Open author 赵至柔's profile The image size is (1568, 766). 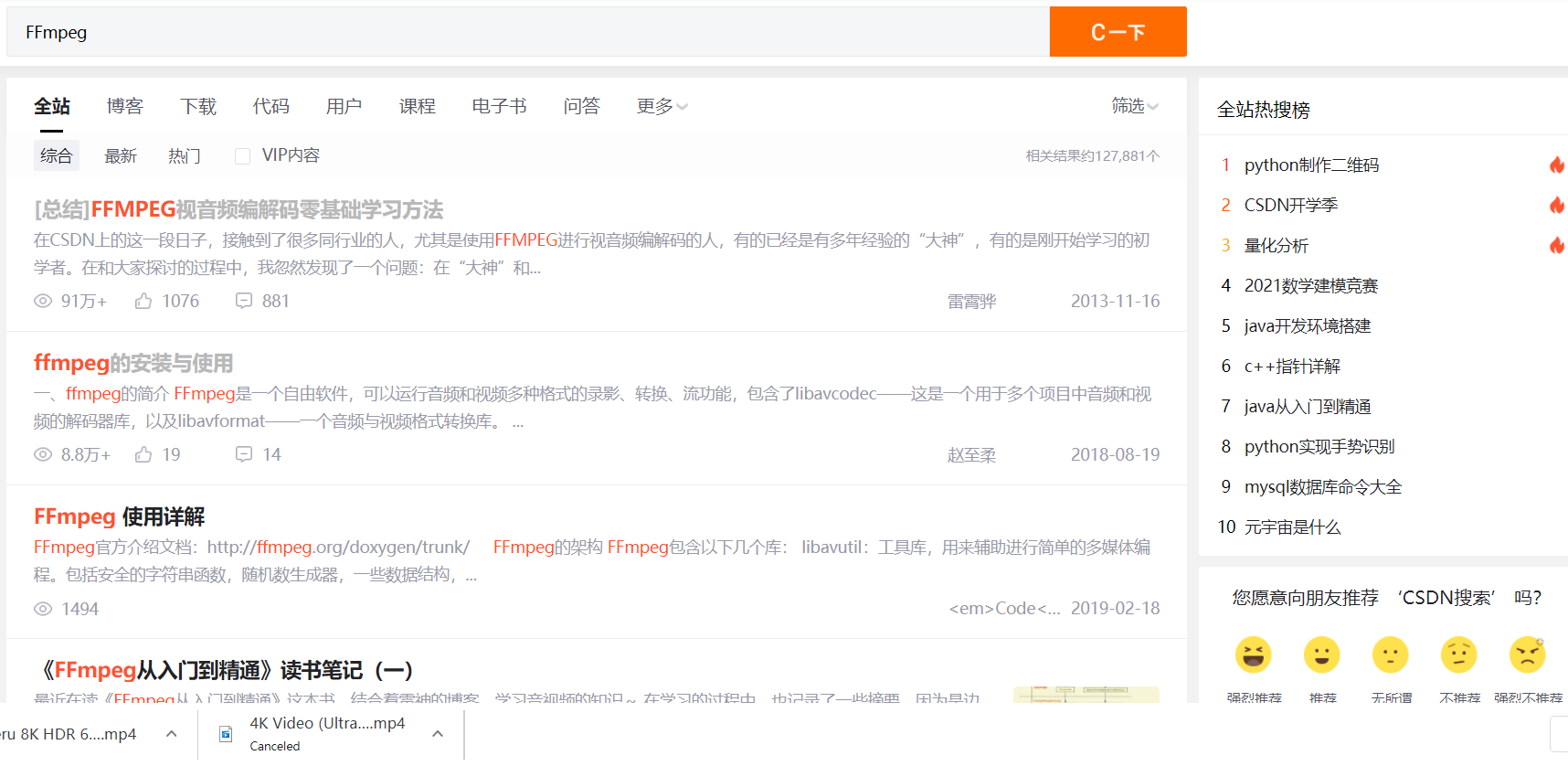(x=971, y=454)
